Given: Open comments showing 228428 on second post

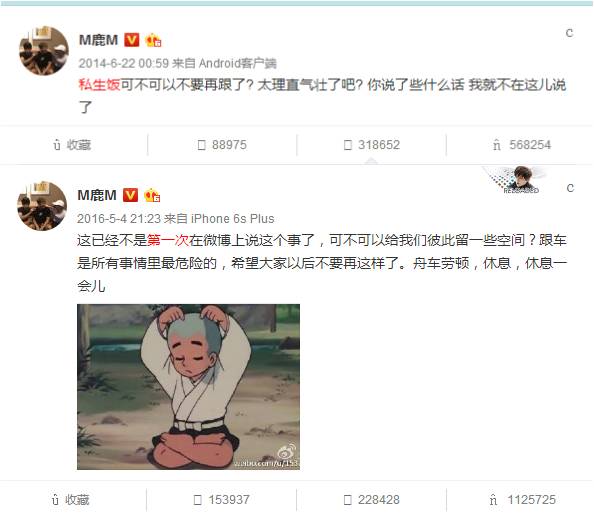Looking at the screenshot, I should click(x=372, y=500).
